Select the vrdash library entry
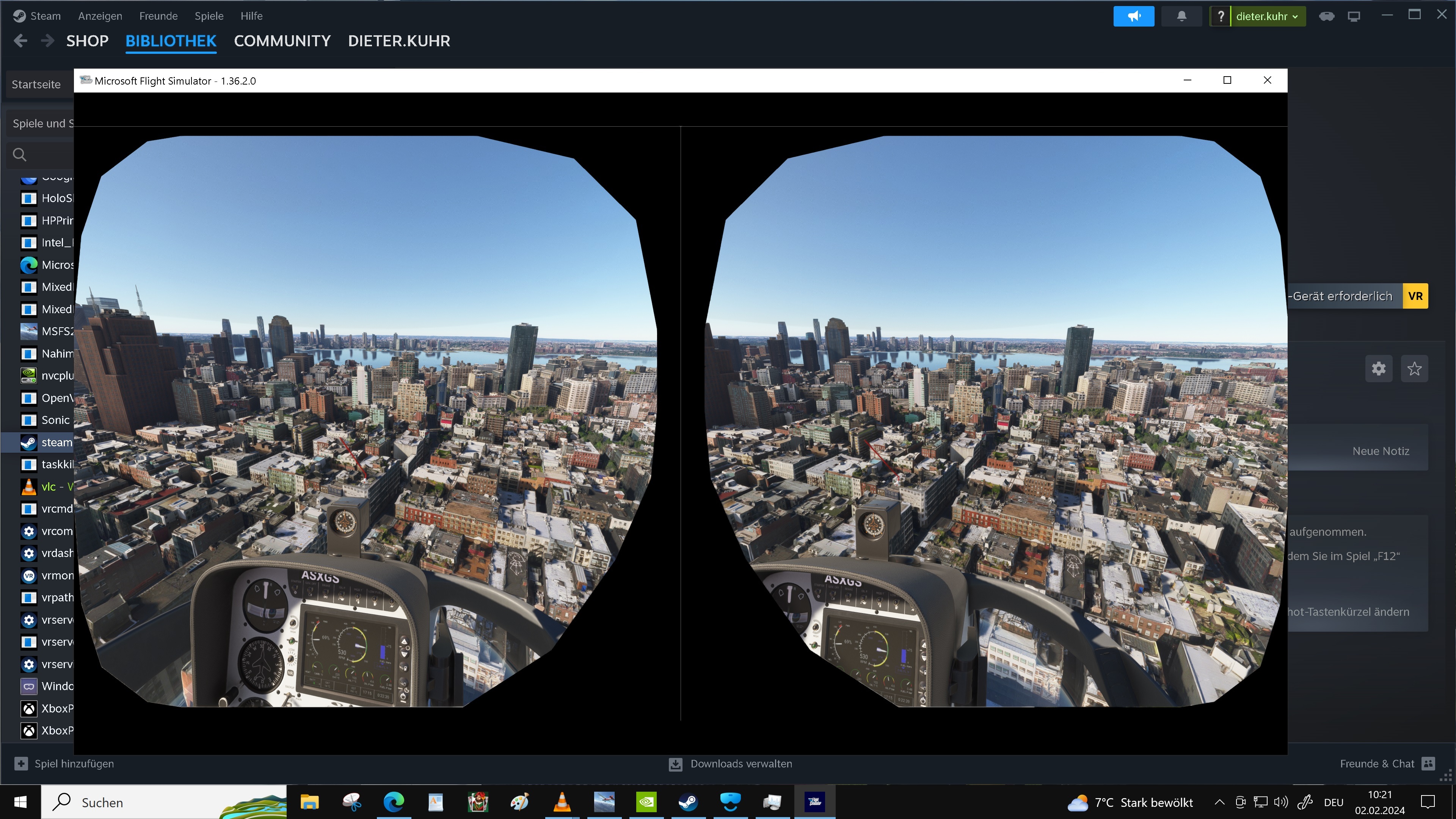Screen dimensions: 1456x819 coord(47,553)
